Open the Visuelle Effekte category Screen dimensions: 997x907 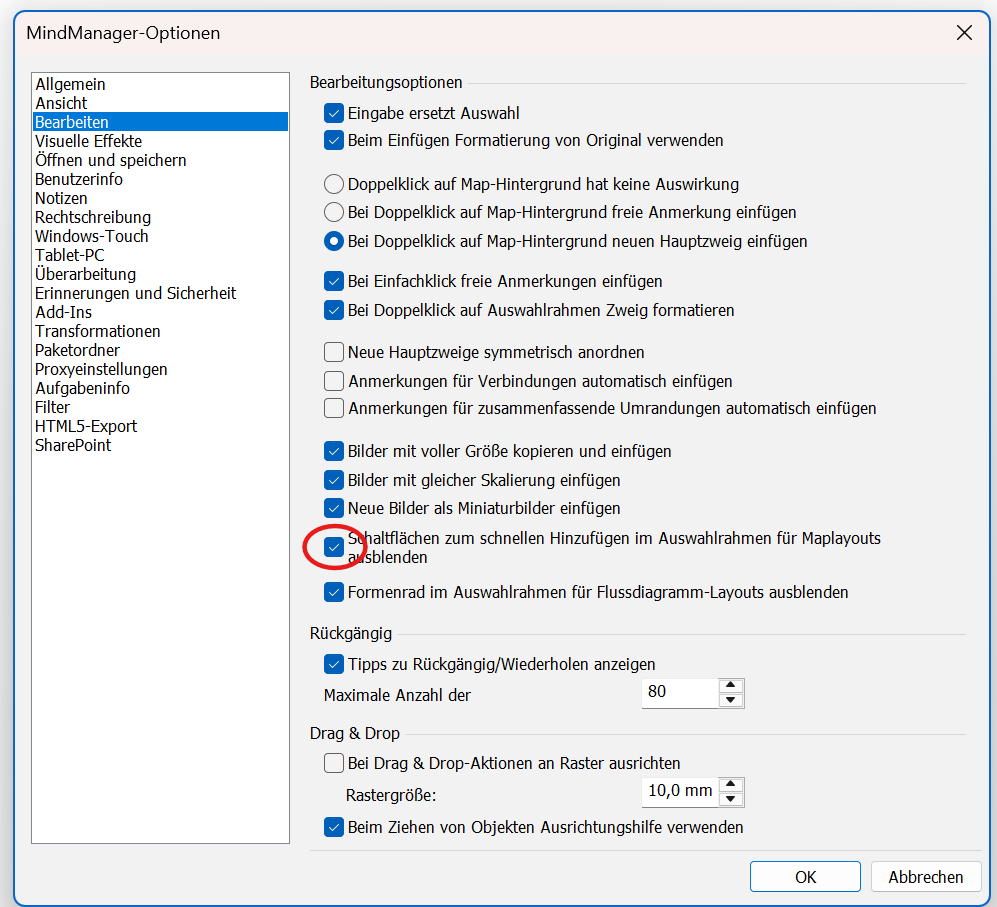[x=88, y=141]
